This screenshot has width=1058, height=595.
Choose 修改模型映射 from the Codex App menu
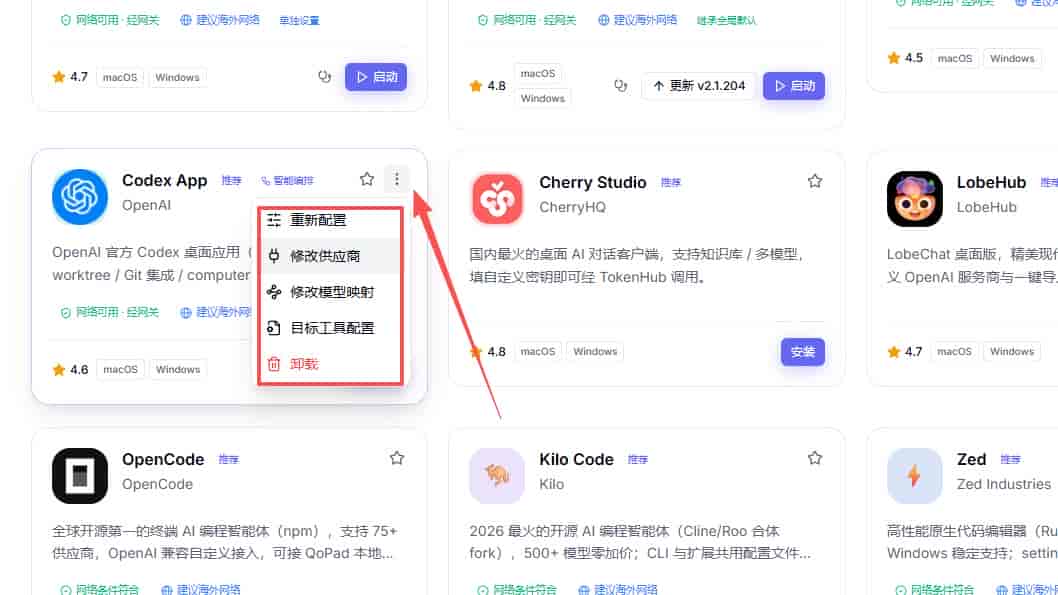click(330, 291)
